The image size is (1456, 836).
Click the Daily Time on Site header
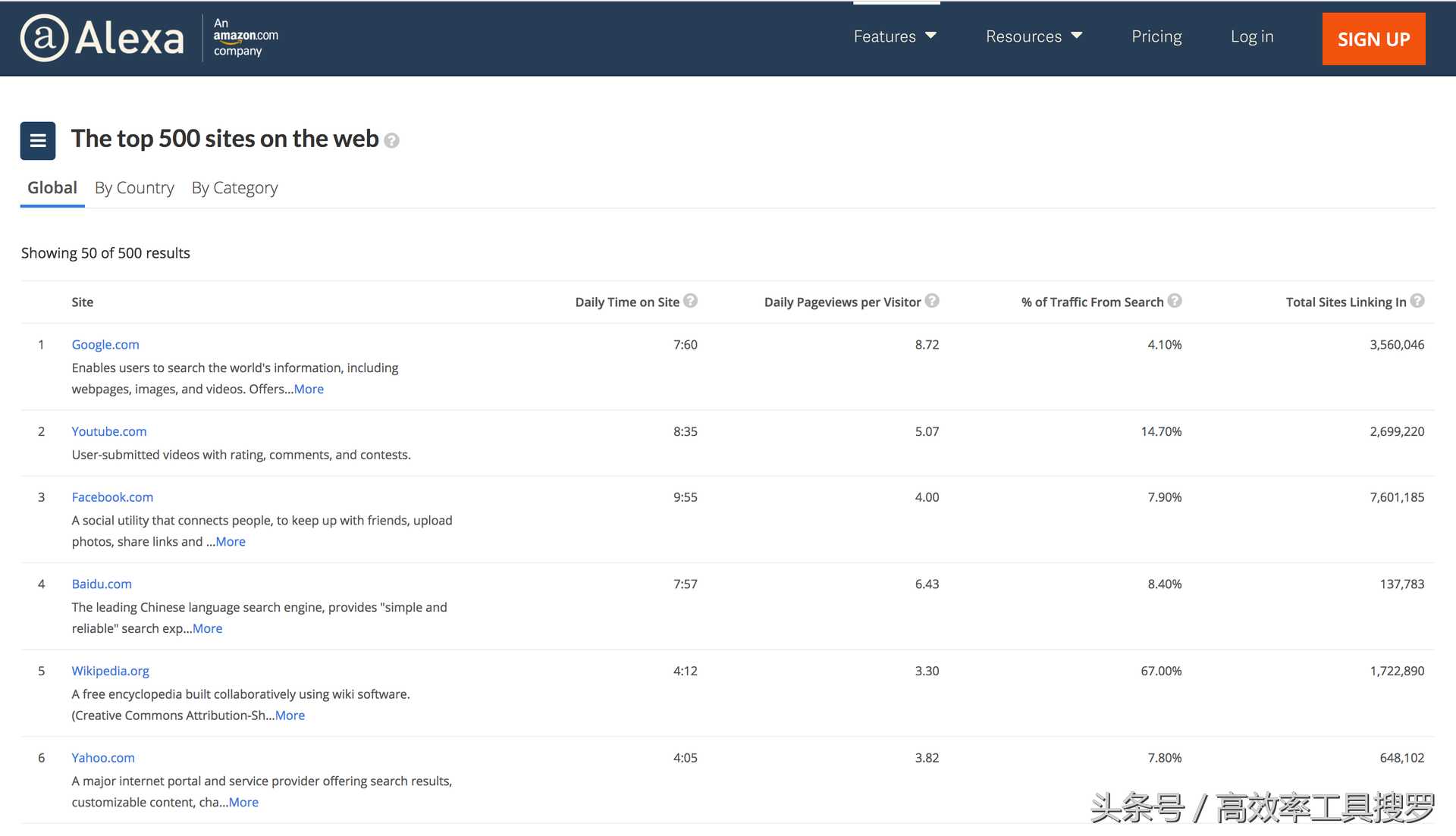(x=627, y=302)
